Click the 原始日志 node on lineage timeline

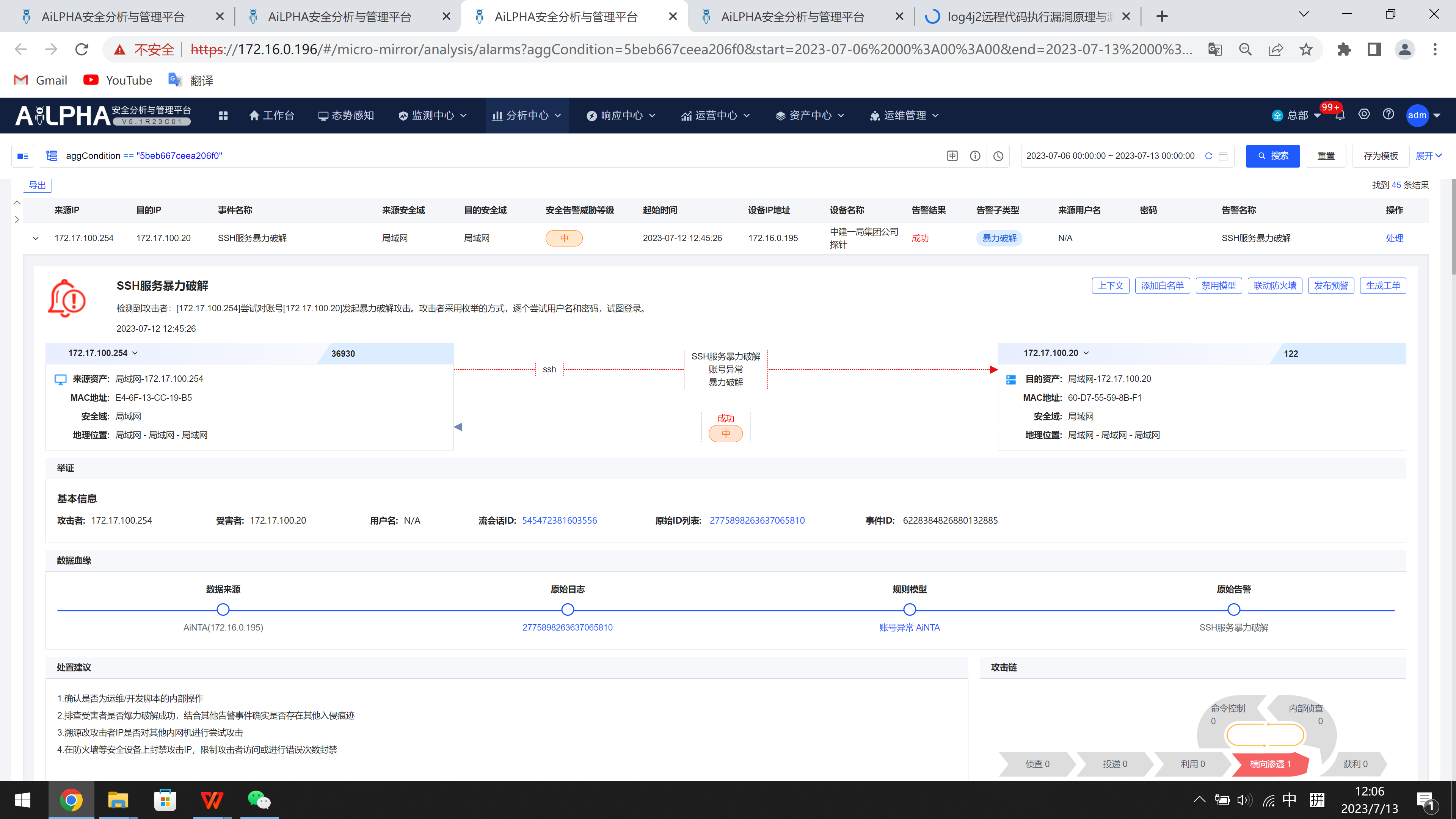click(x=568, y=609)
